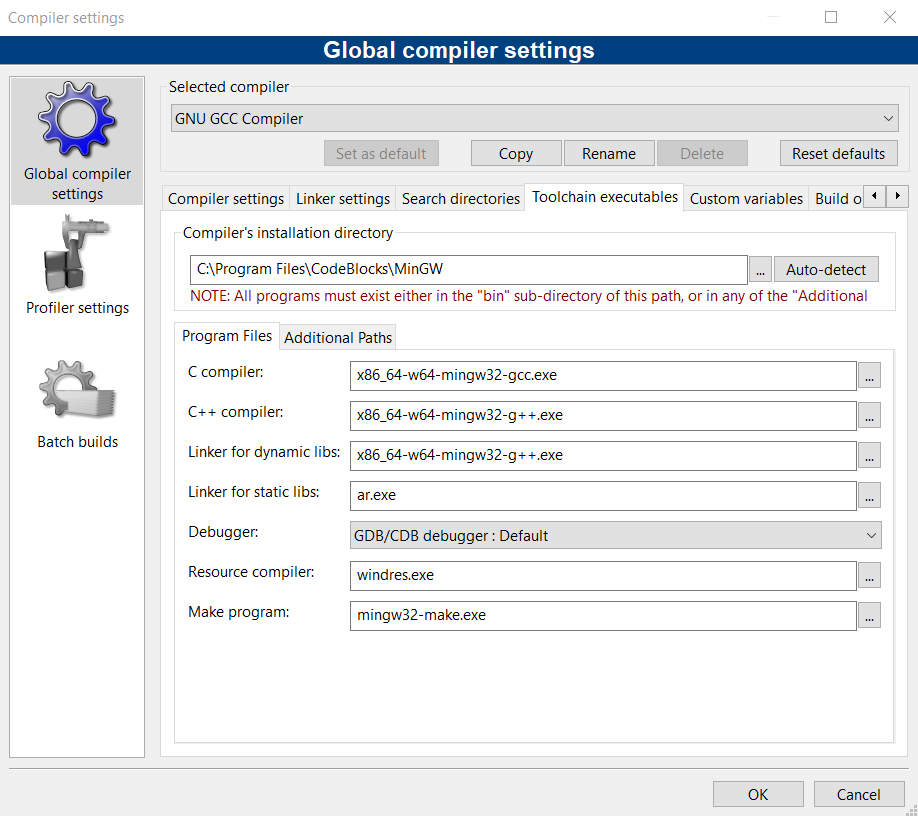
Task: Browse for the Make program executable
Action: (869, 615)
